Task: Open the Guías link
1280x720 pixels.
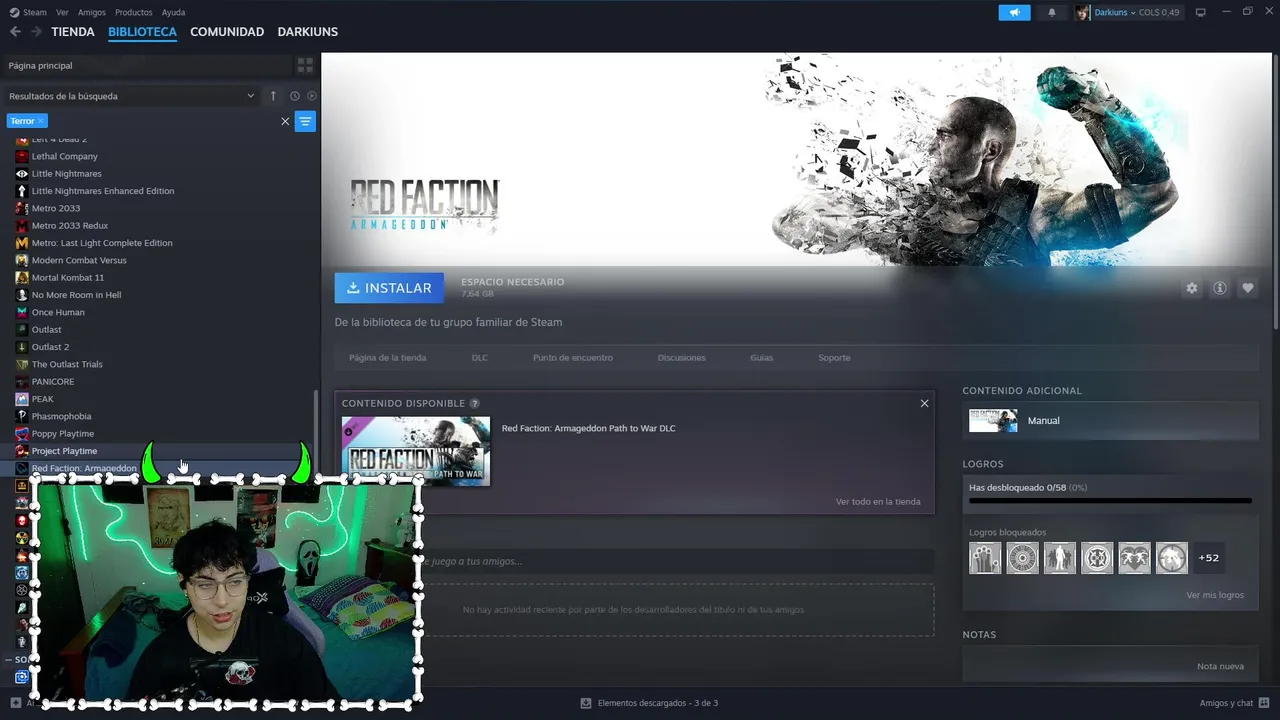Action: [x=762, y=358]
